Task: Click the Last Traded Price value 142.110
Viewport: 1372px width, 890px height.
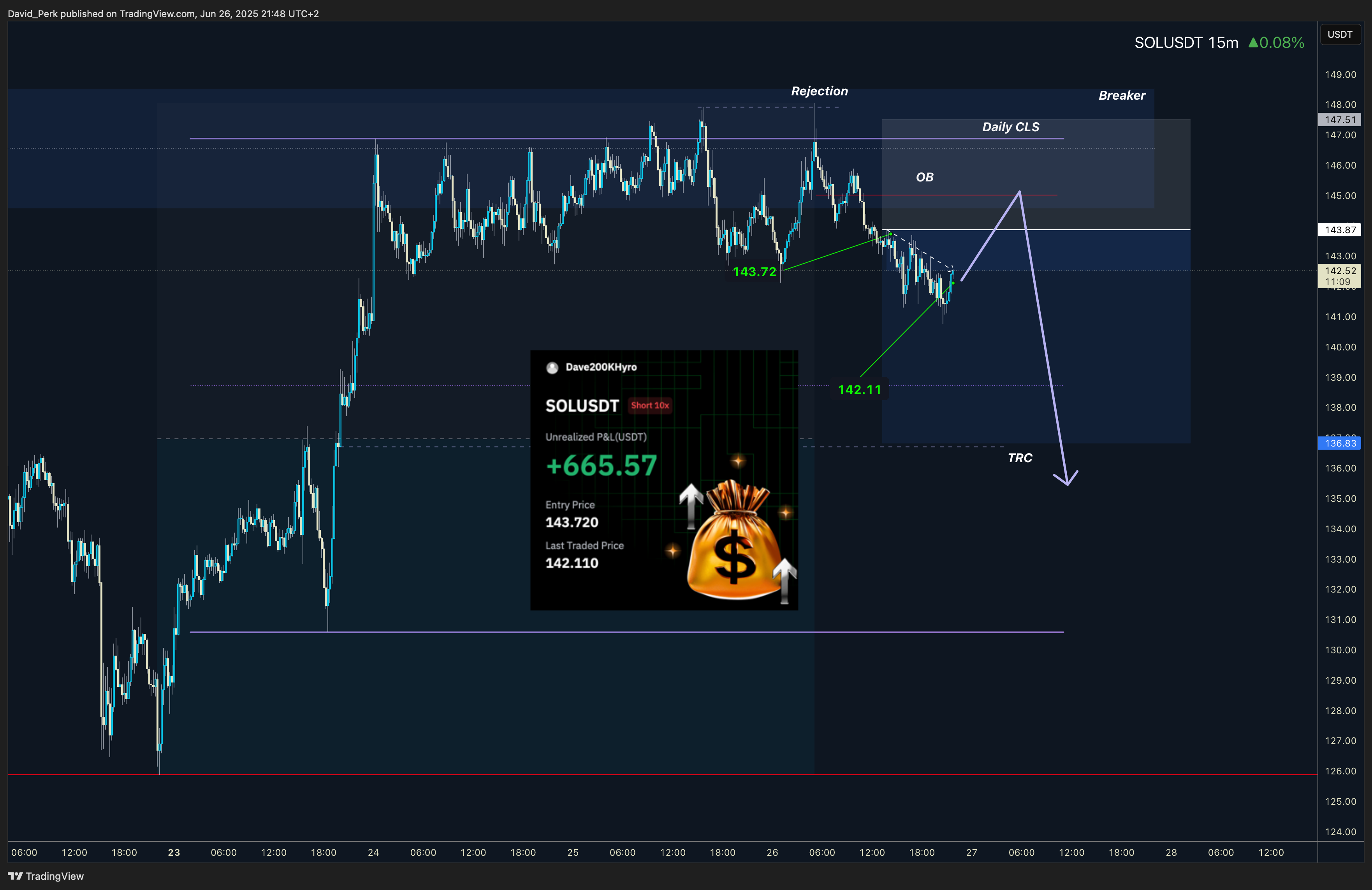Action: click(x=572, y=563)
